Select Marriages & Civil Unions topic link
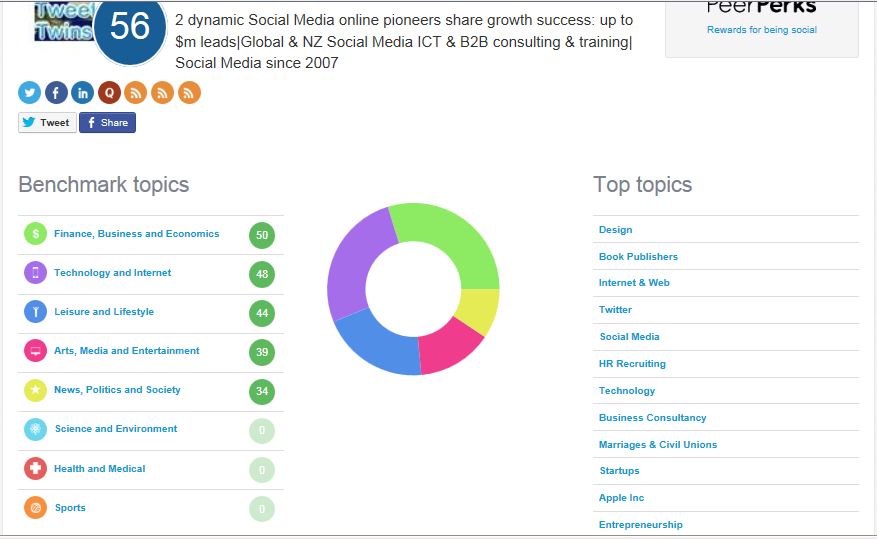877x539 pixels. click(658, 445)
